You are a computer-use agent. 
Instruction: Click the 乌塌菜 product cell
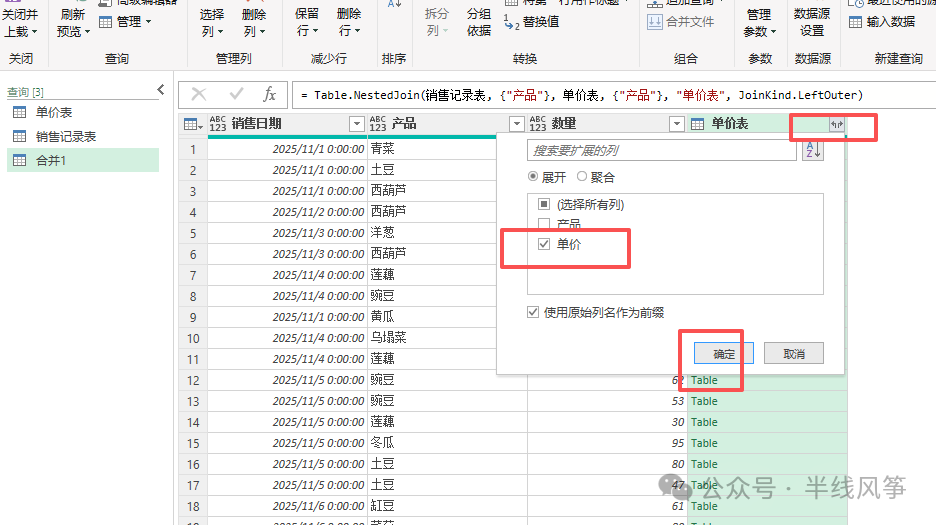click(432, 337)
